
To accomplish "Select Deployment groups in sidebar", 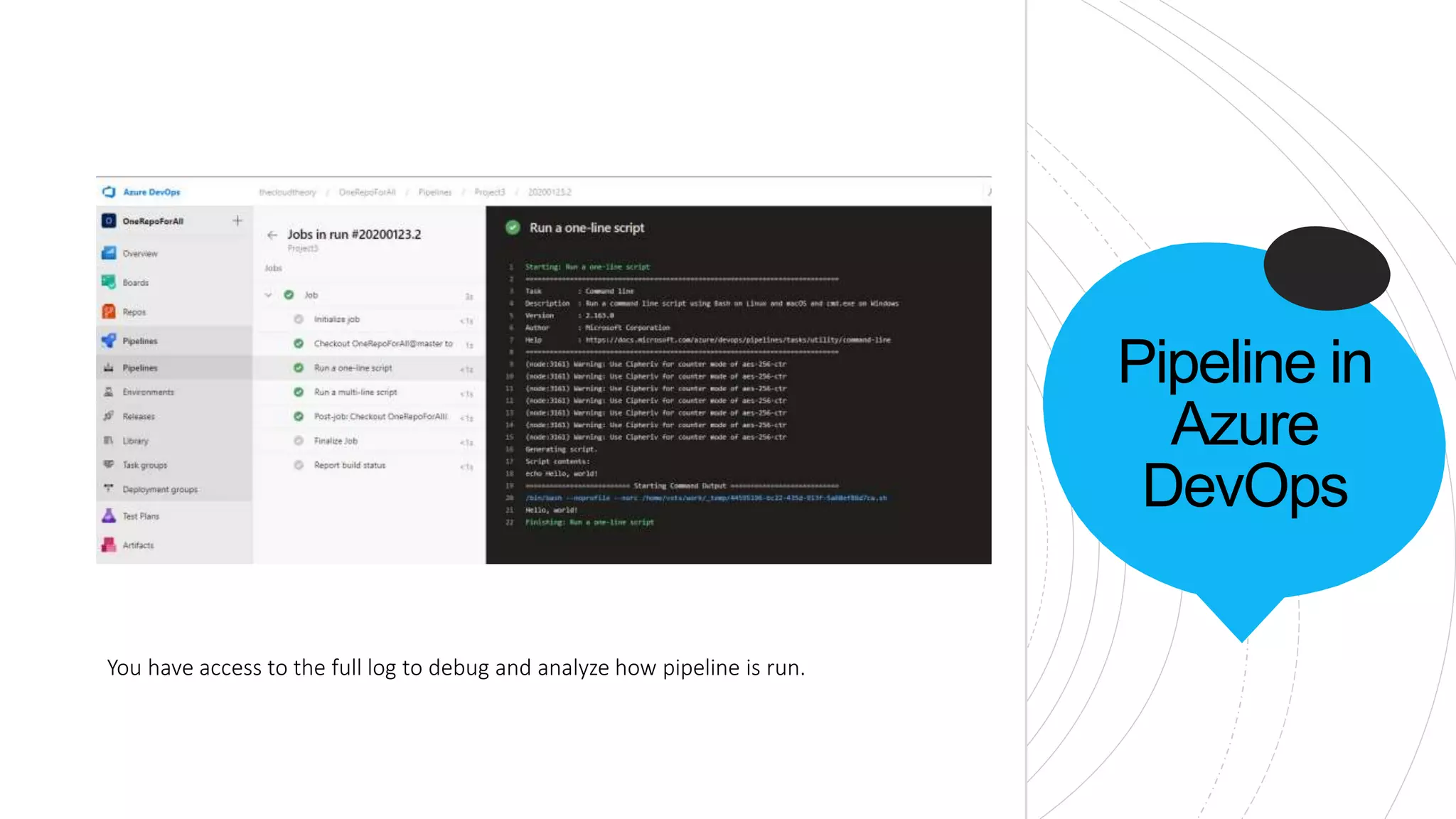I will coord(160,489).
